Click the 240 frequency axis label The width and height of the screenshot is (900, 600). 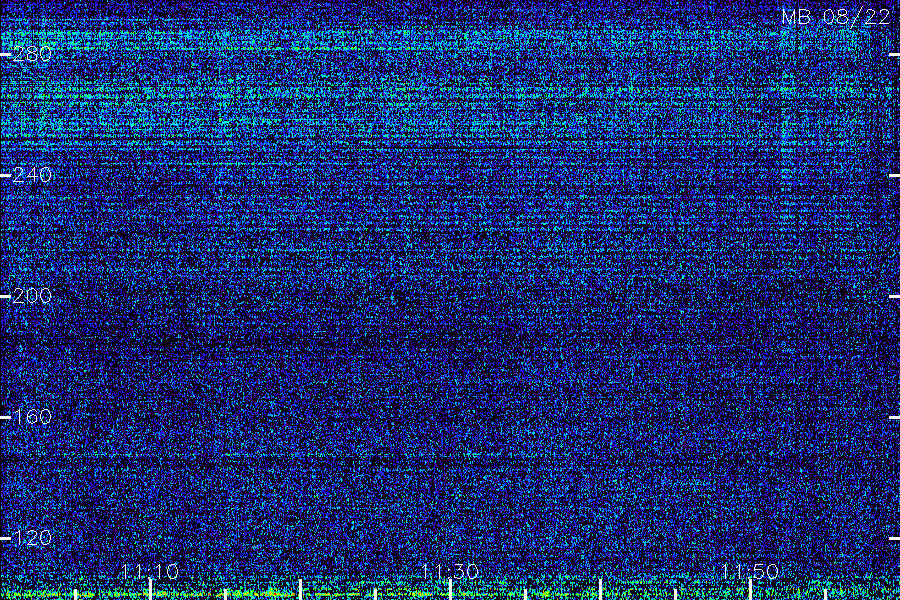(x=32, y=175)
